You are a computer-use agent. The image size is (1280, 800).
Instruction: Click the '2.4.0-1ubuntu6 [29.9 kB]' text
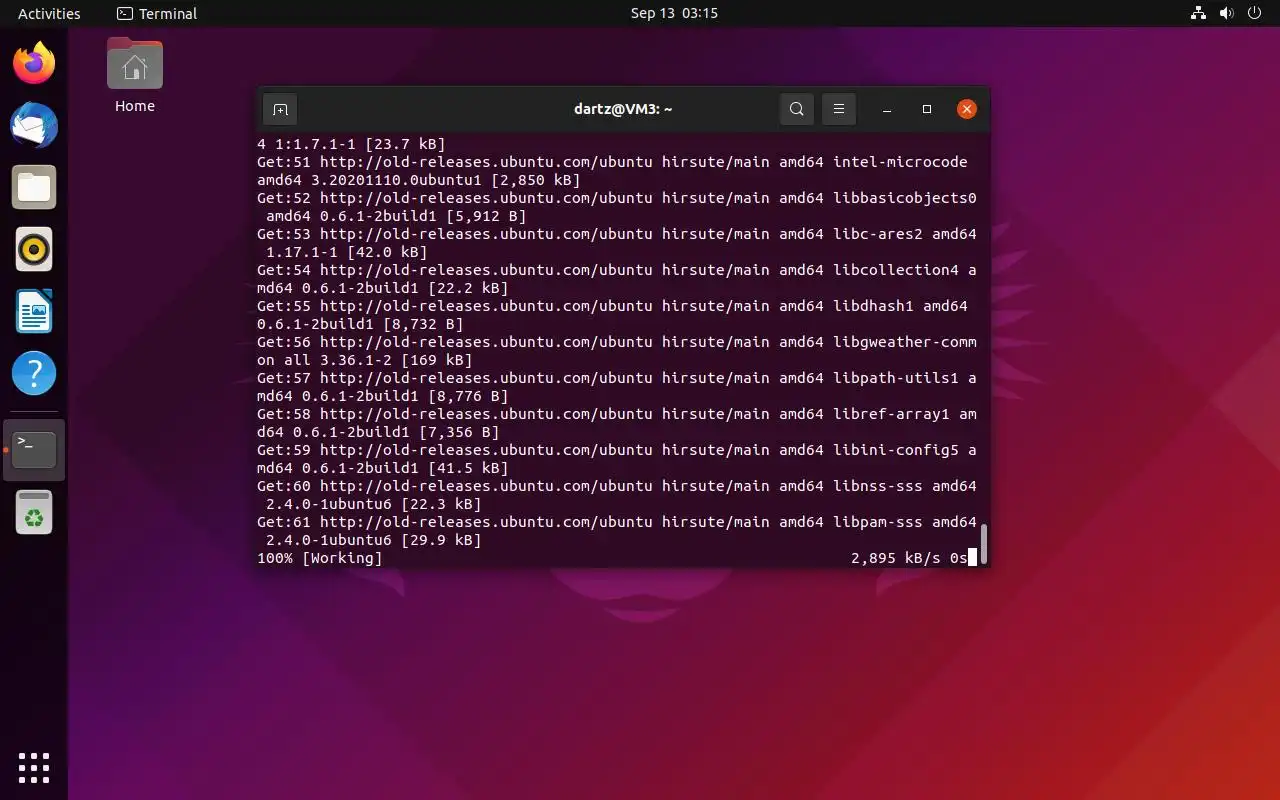coord(374,540)
